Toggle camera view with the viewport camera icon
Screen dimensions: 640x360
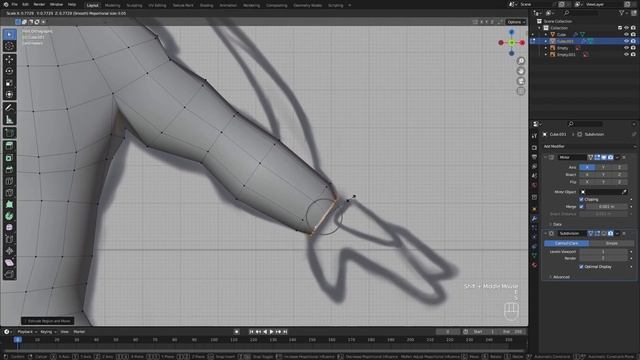[x=521, y=81]
